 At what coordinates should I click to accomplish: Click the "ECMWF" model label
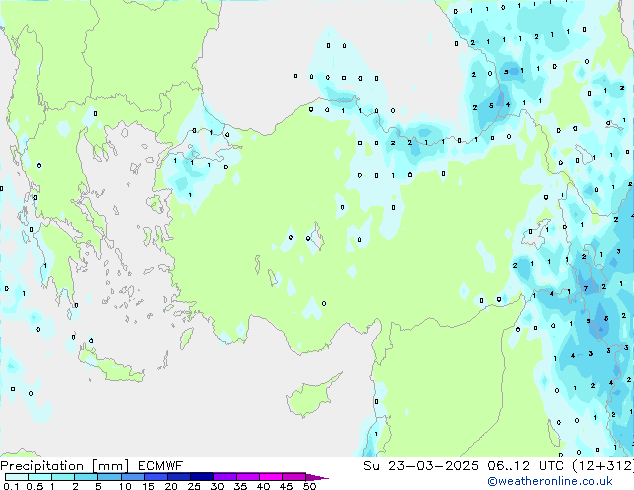[161, 466]
